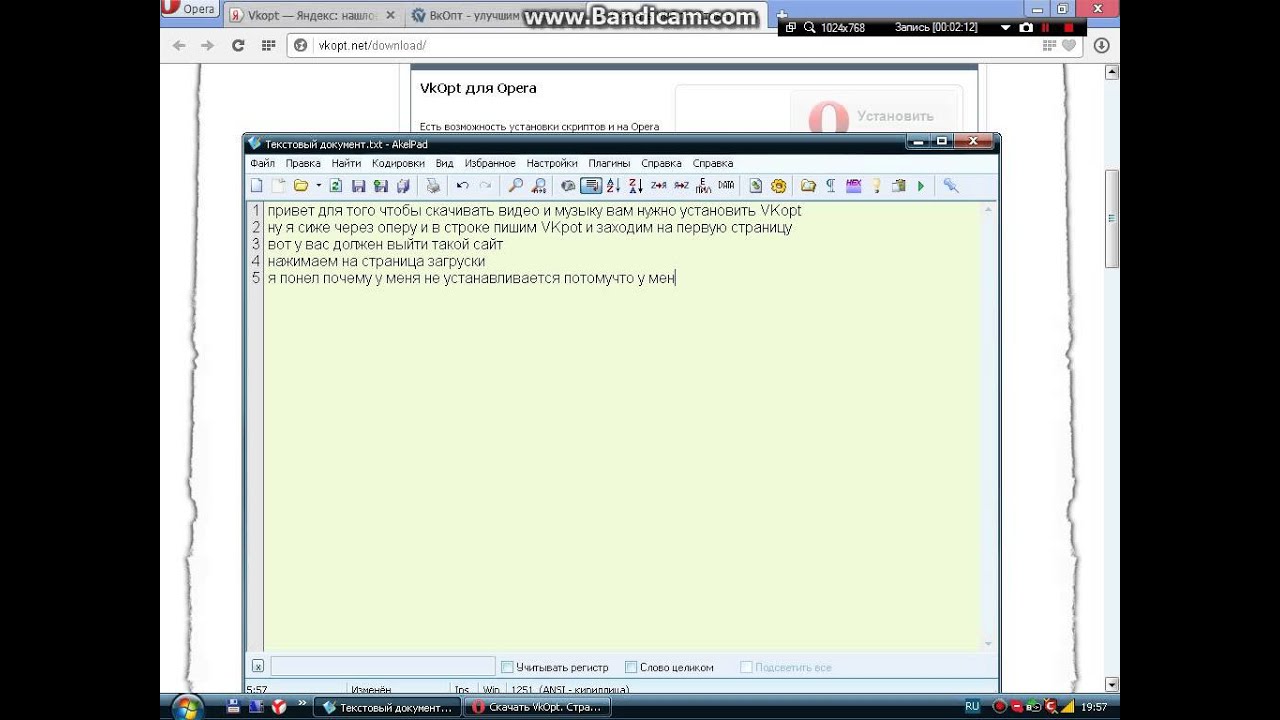Click the heart bookmark icon in Opera

(x=1069, y=45)
